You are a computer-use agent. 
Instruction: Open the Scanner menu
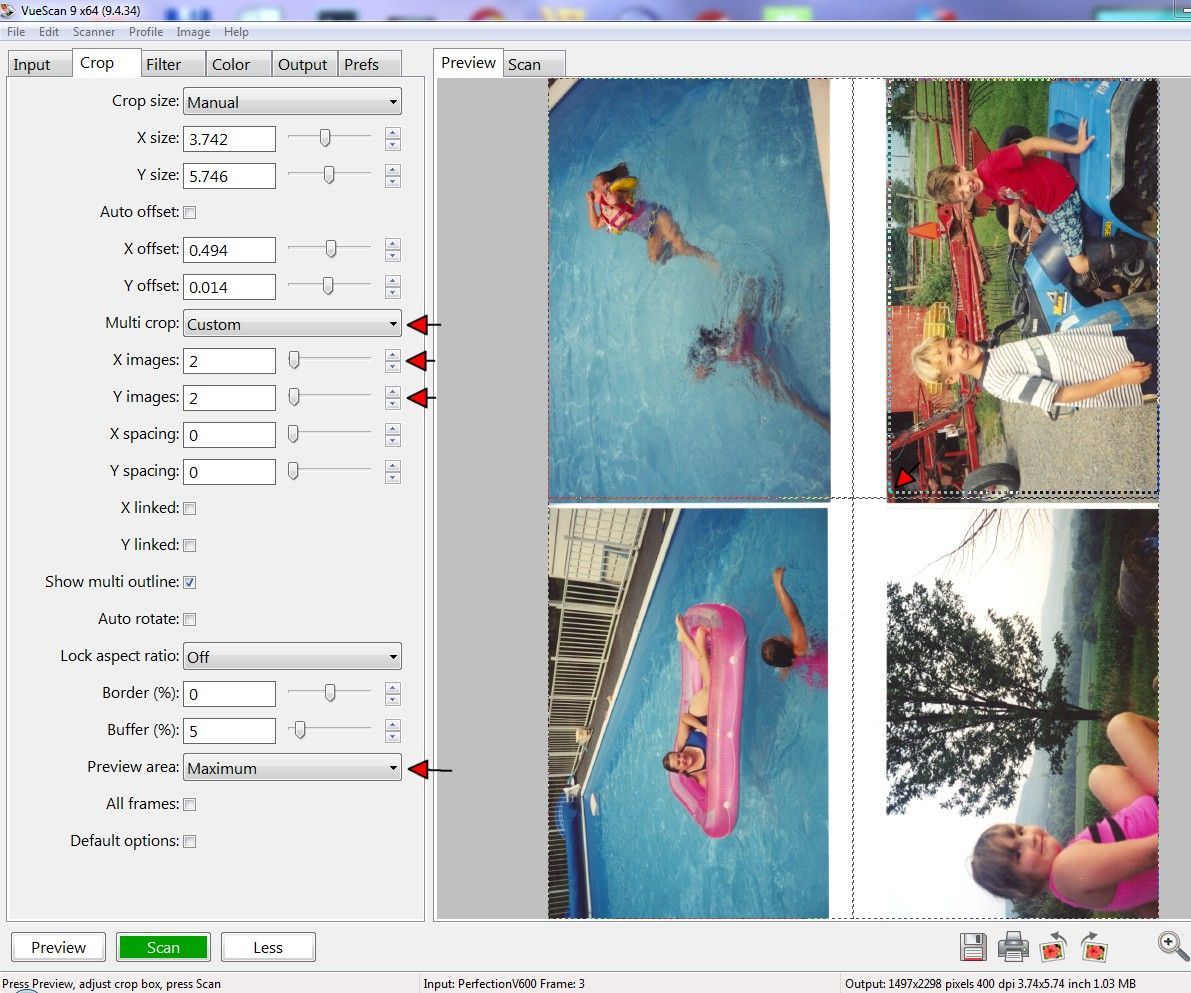coord(93,31)
